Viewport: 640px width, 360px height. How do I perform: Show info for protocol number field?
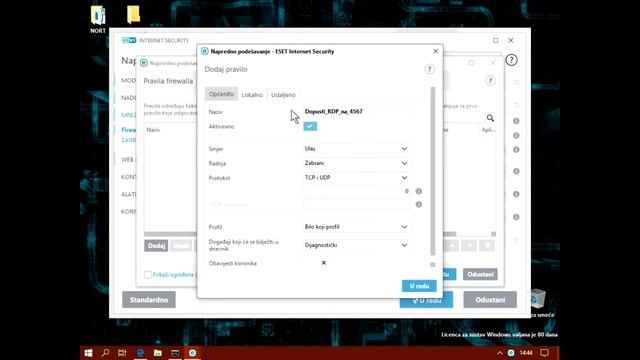(x=419, y=191)
